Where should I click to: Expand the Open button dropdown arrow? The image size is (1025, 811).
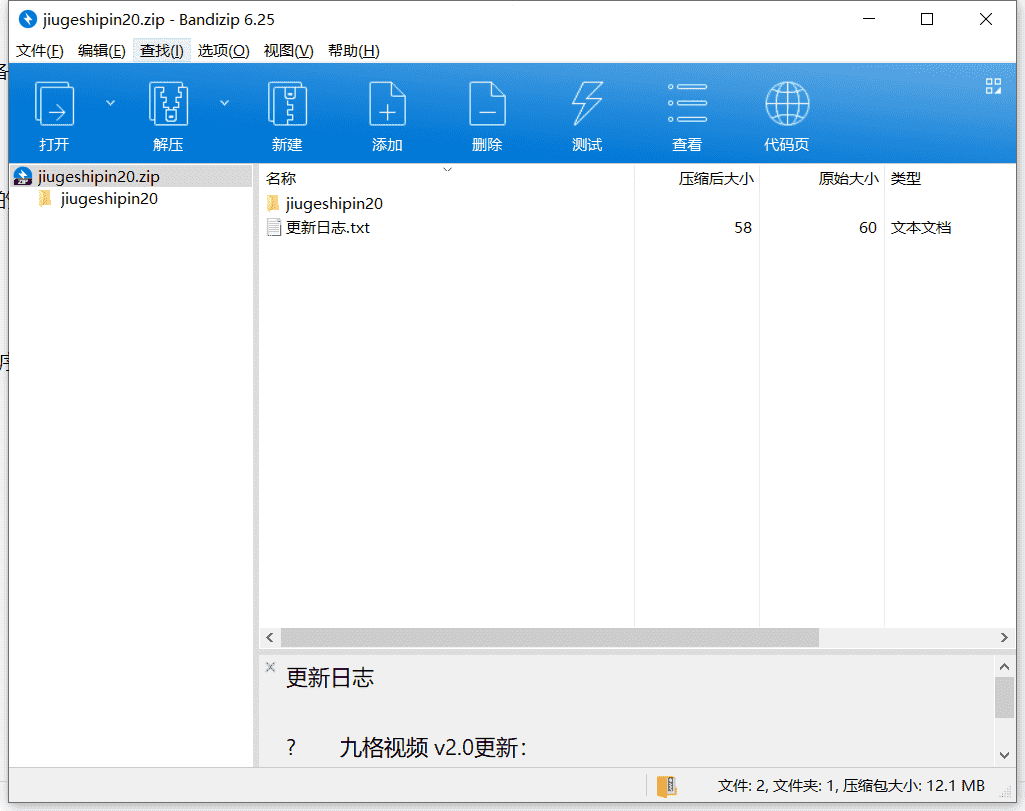click(x=110, y=103)
